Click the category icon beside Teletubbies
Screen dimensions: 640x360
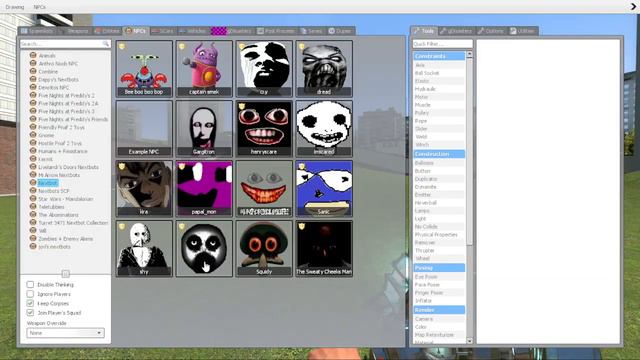pyautogui.click(x=33, y=207)
